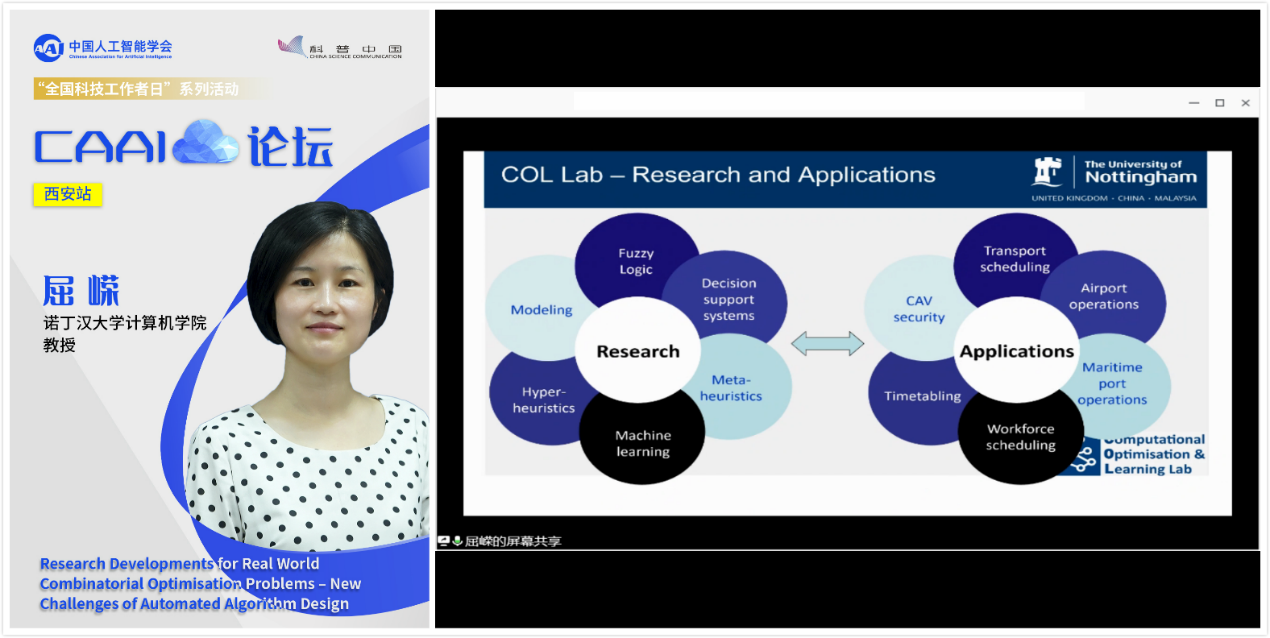
Task: Click the Airport operations bubble
Action: tap(1105, 295)
